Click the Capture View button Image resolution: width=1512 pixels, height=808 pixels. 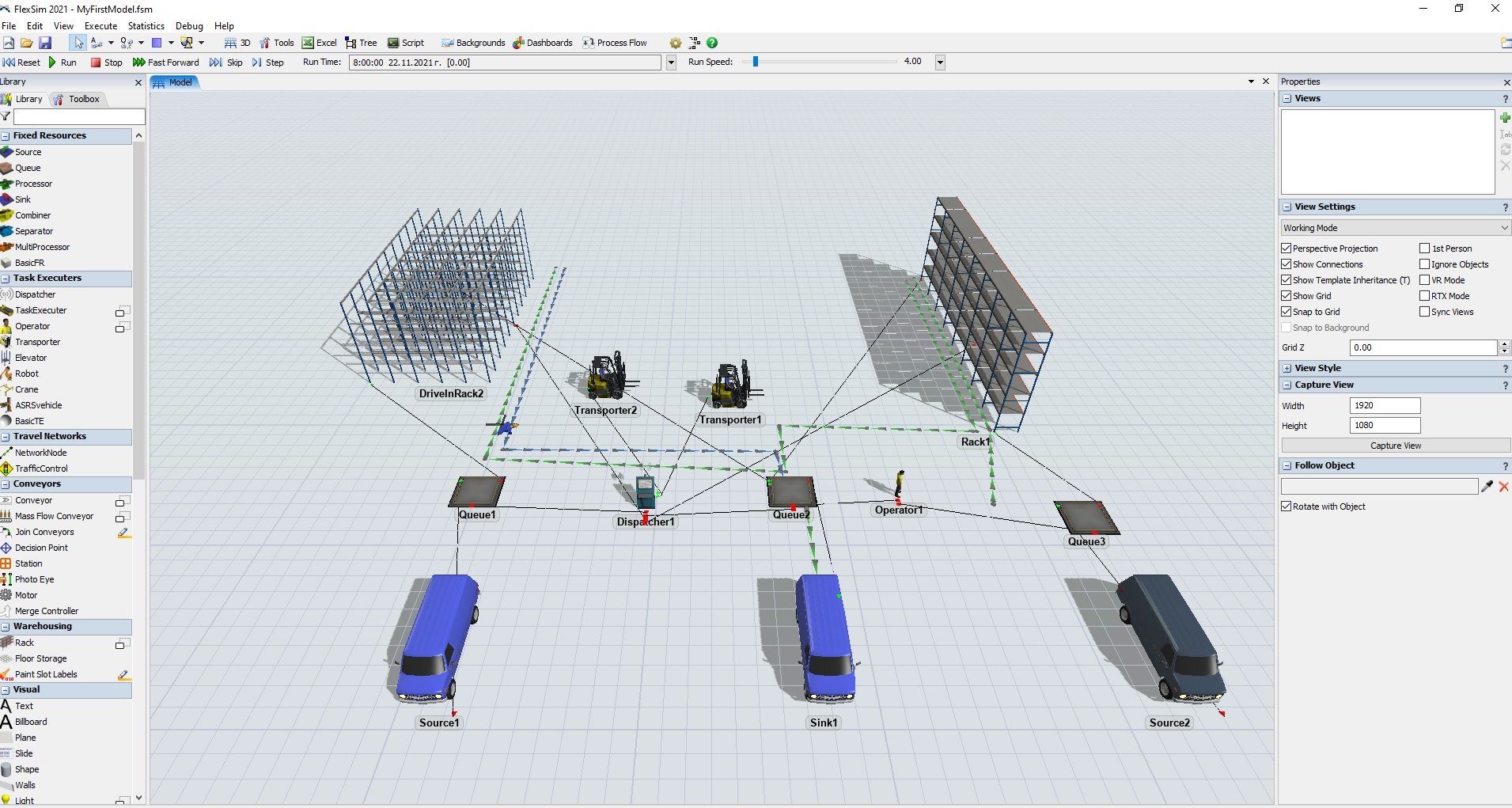[x=1395, y=446]
